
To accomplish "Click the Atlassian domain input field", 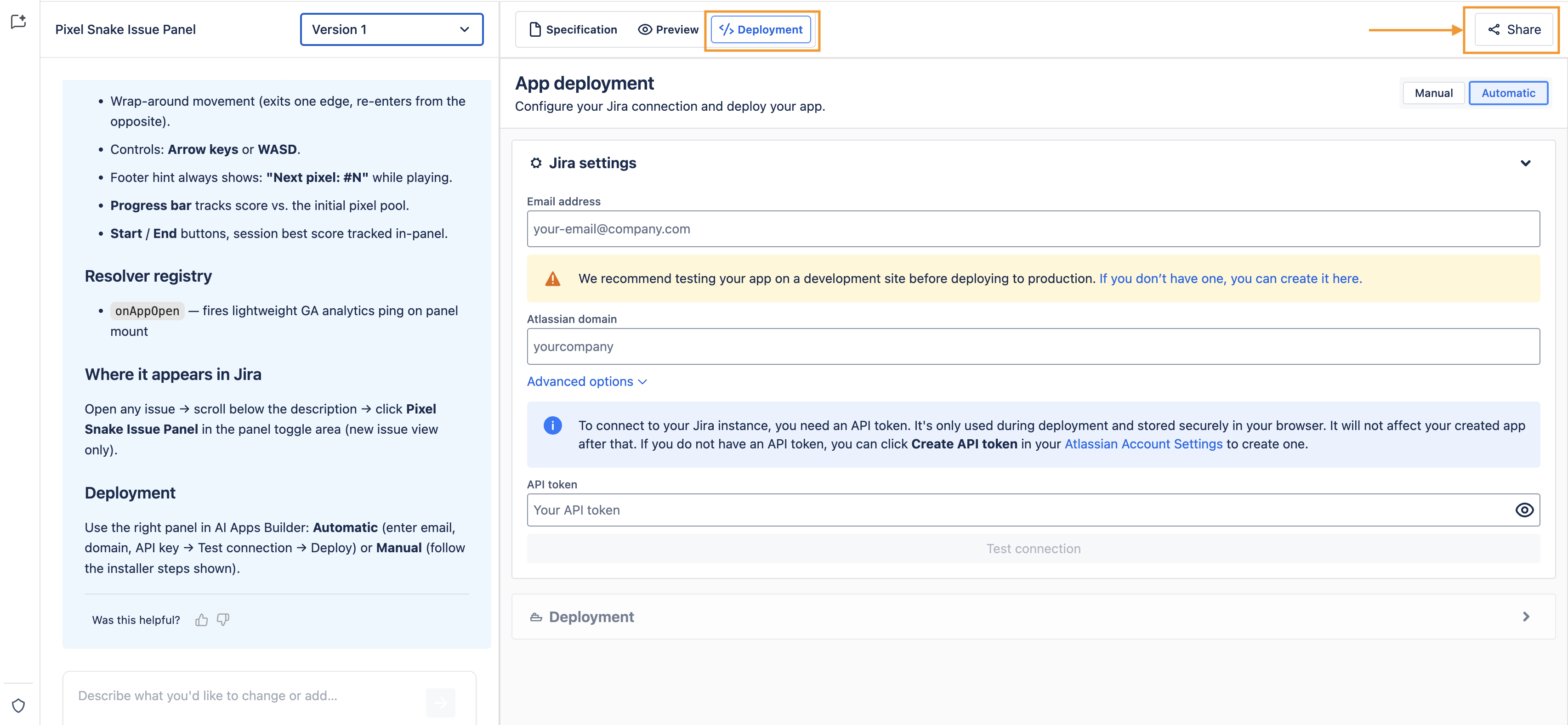I will click(x=1033, y=346).
